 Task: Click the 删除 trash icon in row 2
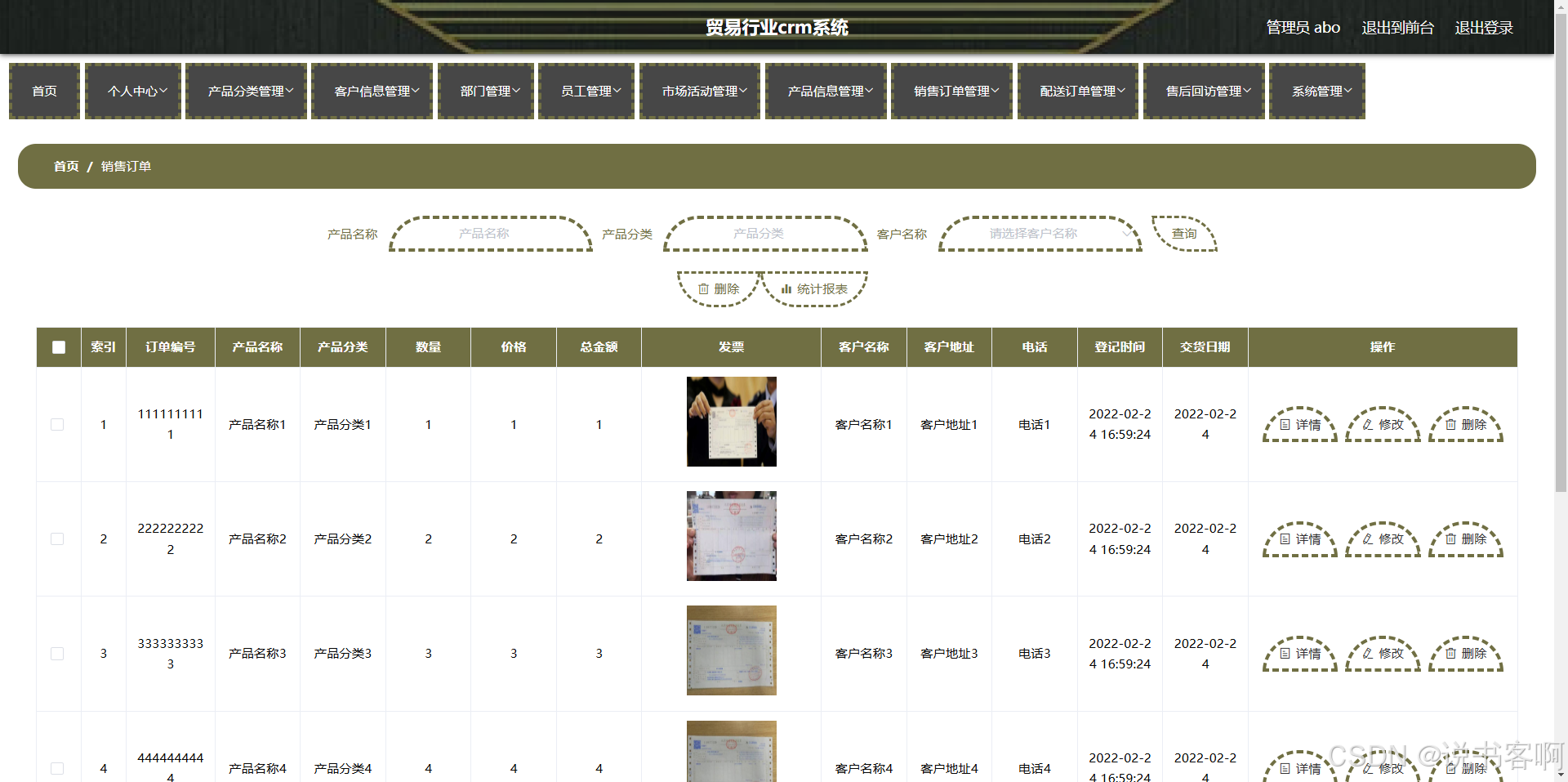point(1450,539)
